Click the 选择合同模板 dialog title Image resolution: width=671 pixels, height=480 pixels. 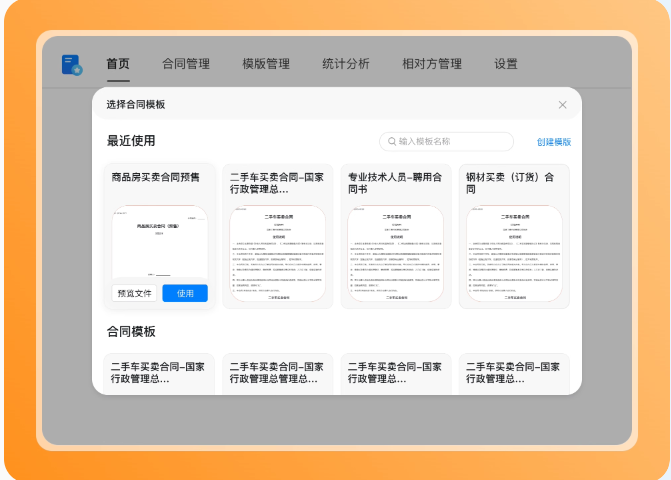(x=136, y=105)
